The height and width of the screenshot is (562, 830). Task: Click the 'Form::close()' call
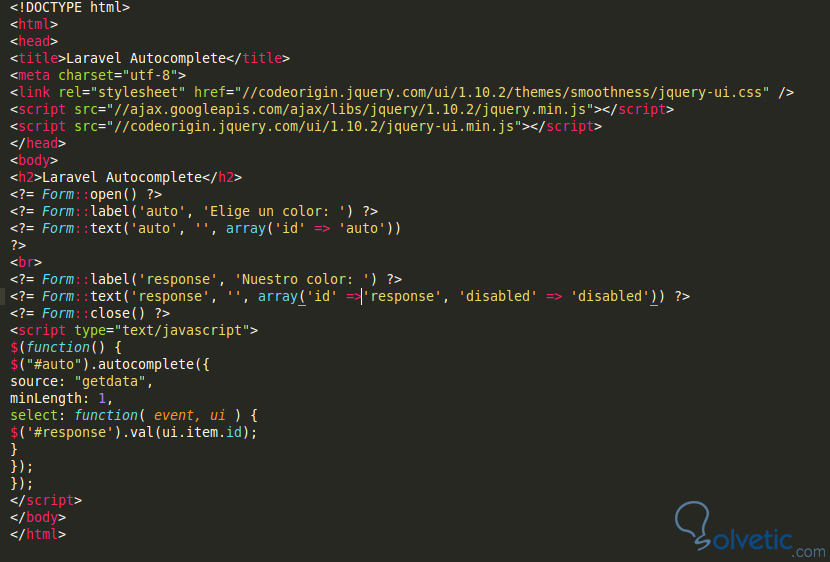pos(94,313)
